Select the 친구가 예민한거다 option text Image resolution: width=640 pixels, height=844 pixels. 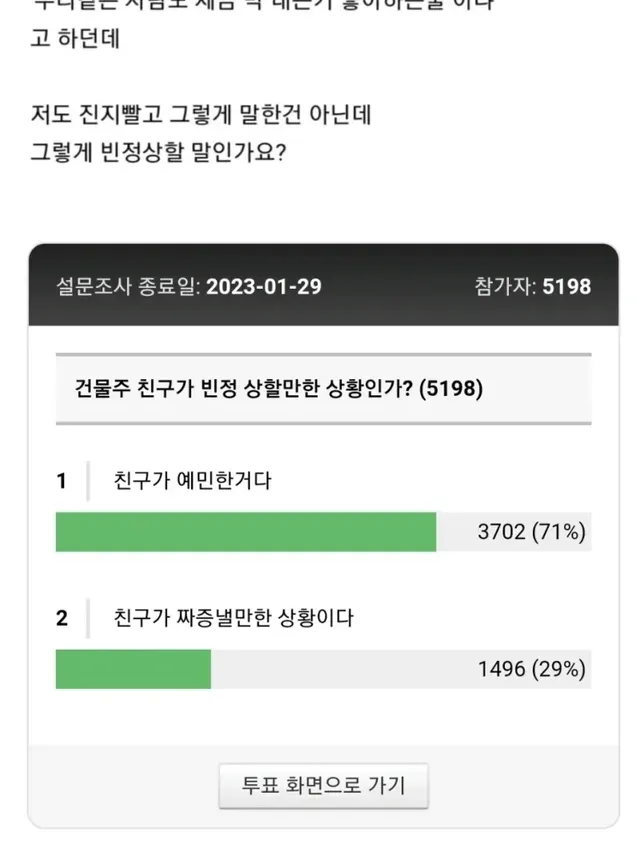pyautogui.click(x=193, y=481)
